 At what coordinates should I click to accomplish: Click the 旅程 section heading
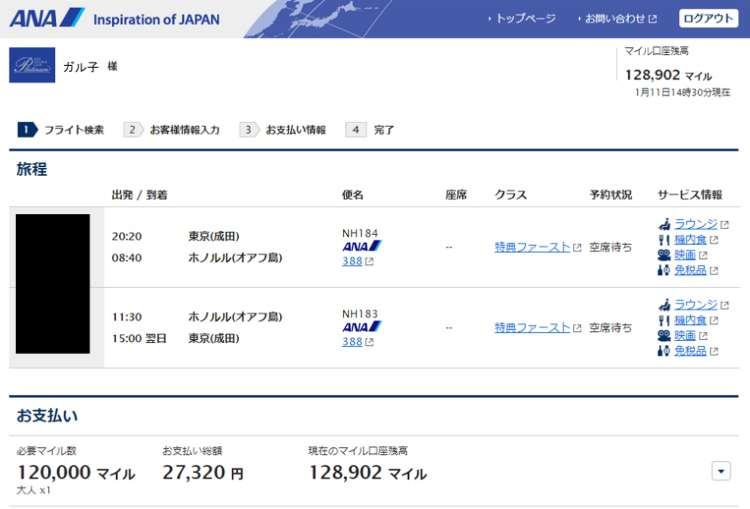coord(32,169)
